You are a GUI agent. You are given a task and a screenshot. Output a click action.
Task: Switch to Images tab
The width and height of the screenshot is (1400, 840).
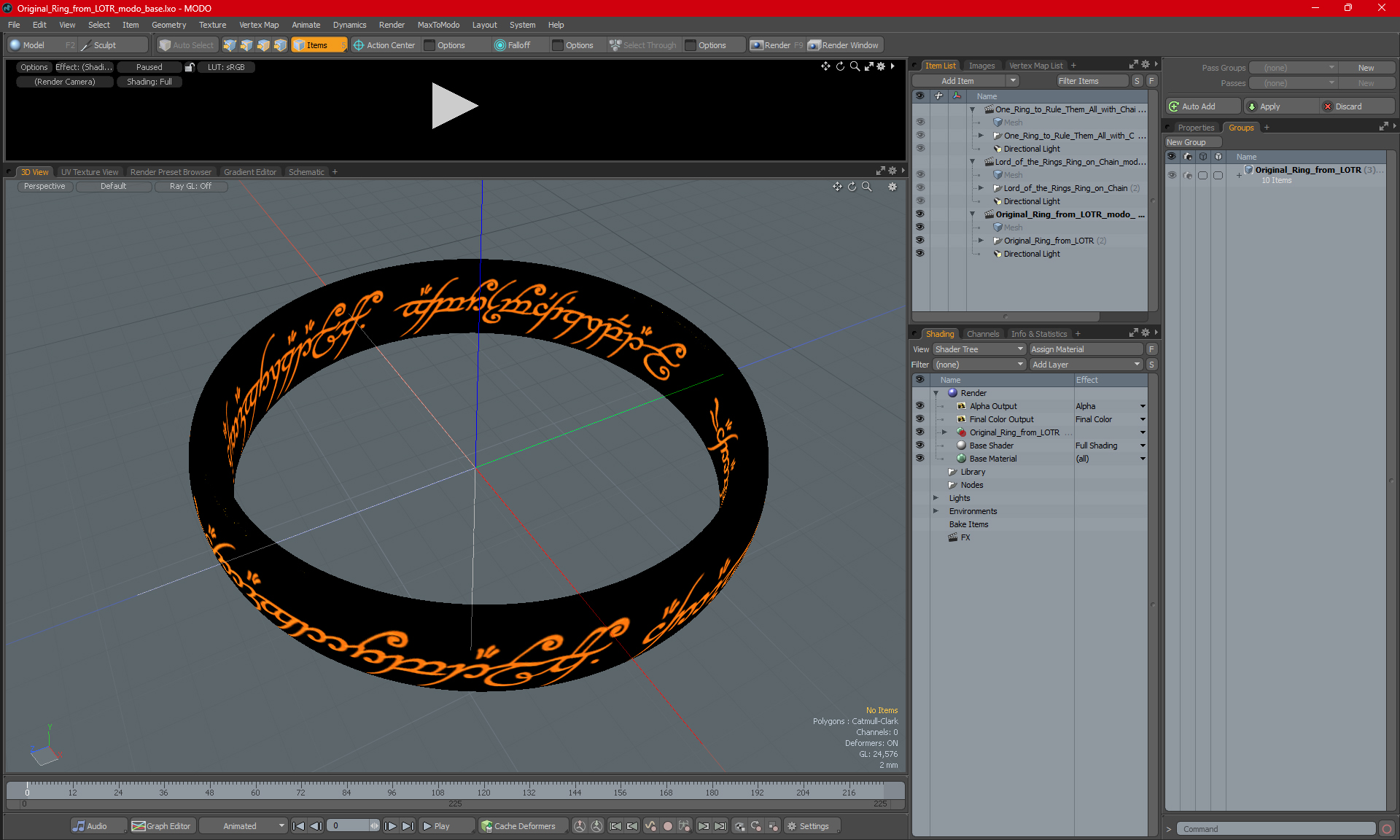pyautogui.click(x=981, y=66)
